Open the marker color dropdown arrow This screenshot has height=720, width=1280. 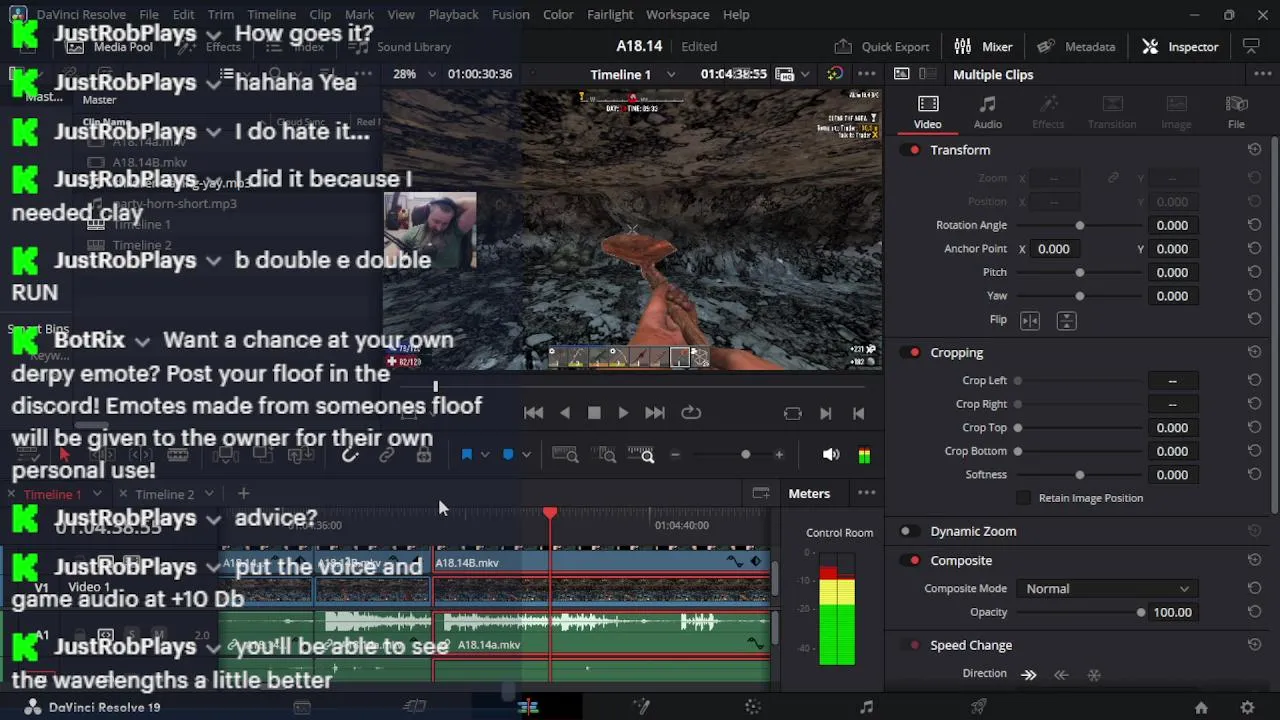coord(526,455)
